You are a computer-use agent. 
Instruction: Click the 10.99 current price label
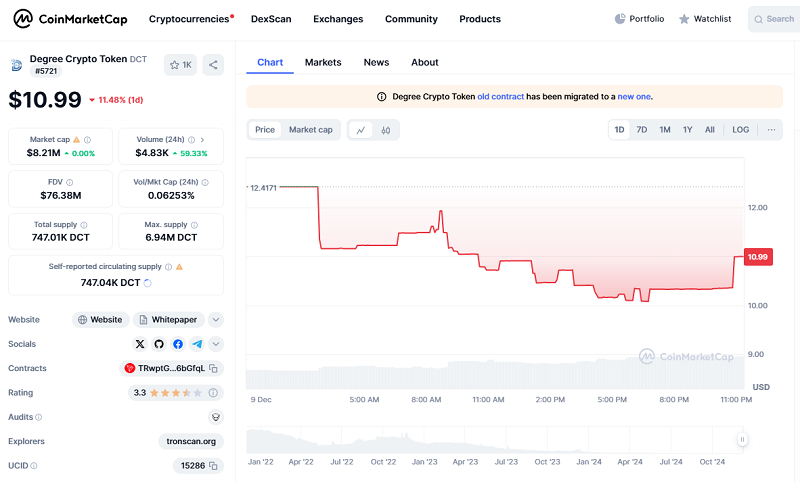tap(758, 257)
